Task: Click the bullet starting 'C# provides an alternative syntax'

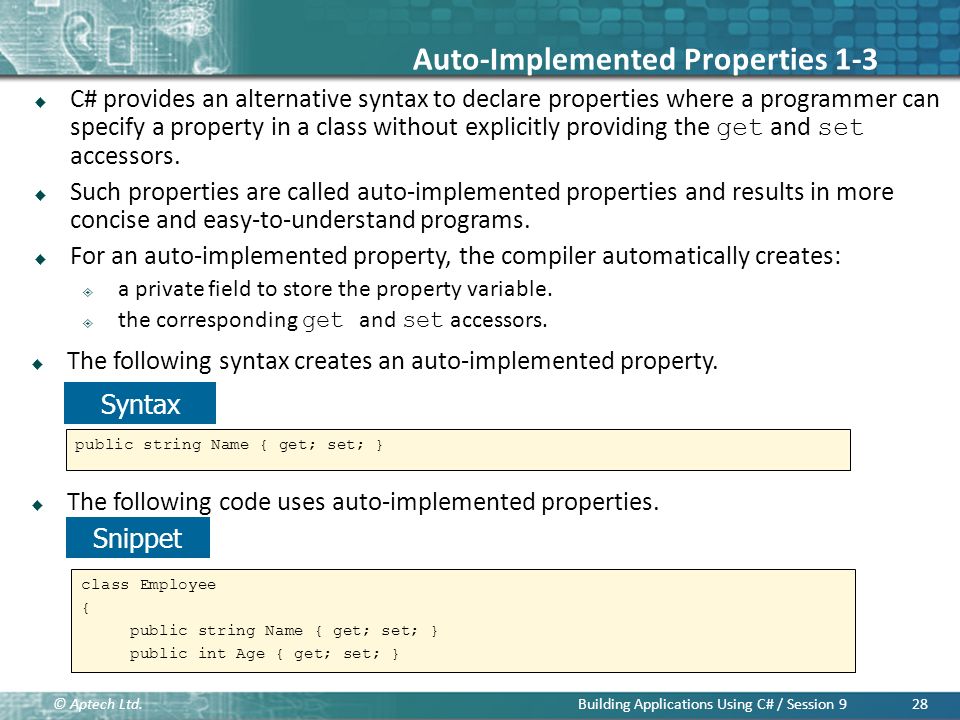Action: (x=504, y=127)
